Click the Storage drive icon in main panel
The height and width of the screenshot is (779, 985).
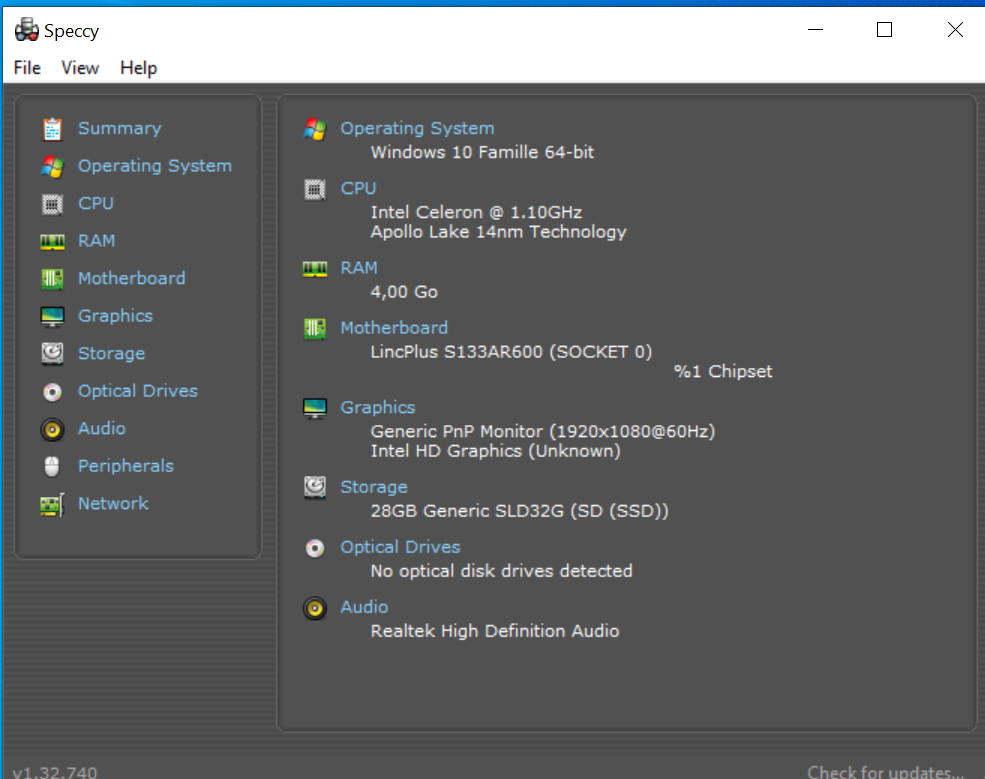click(315, 487)
